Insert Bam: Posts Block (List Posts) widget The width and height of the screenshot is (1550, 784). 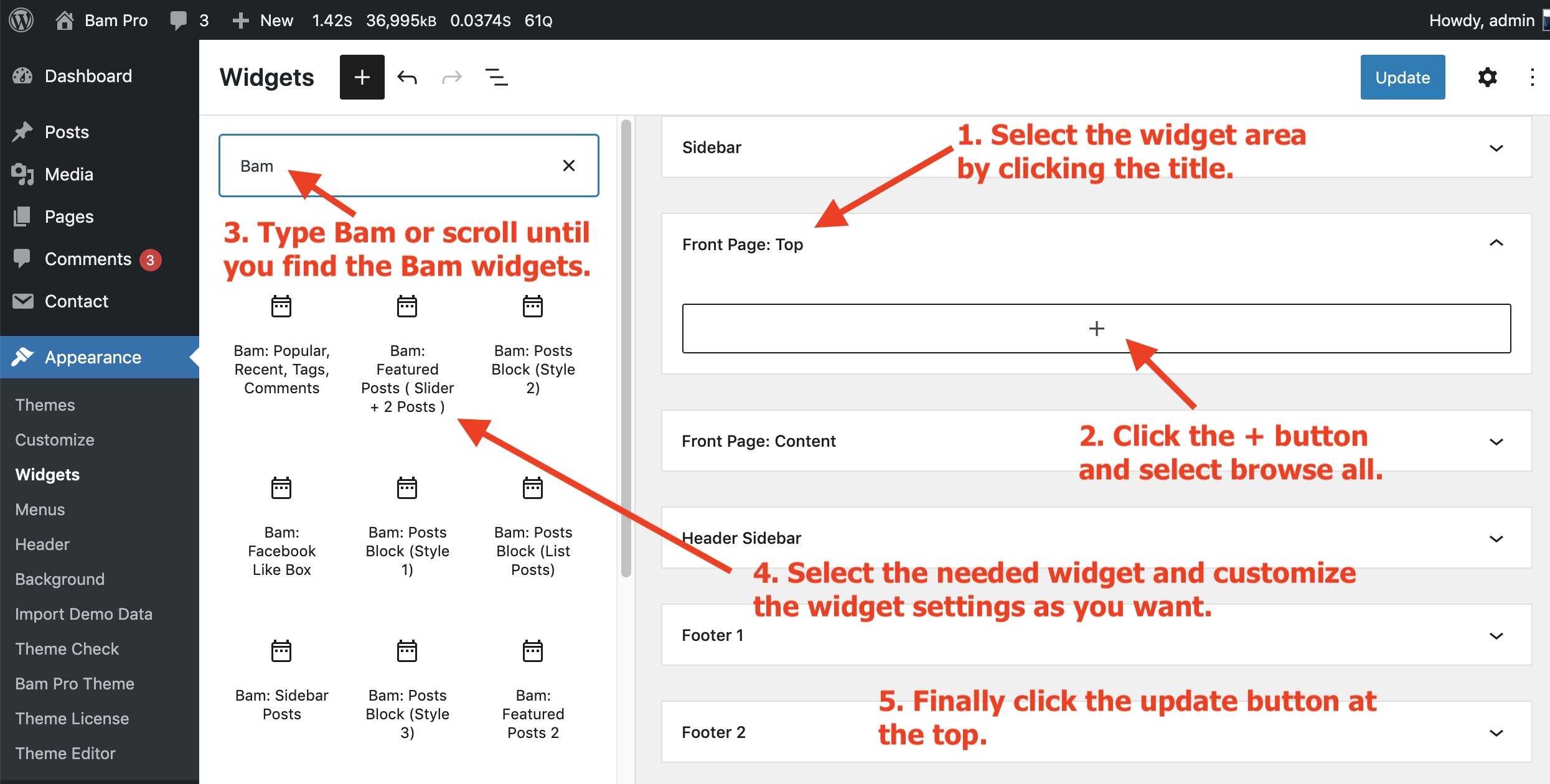coord(533,528)
